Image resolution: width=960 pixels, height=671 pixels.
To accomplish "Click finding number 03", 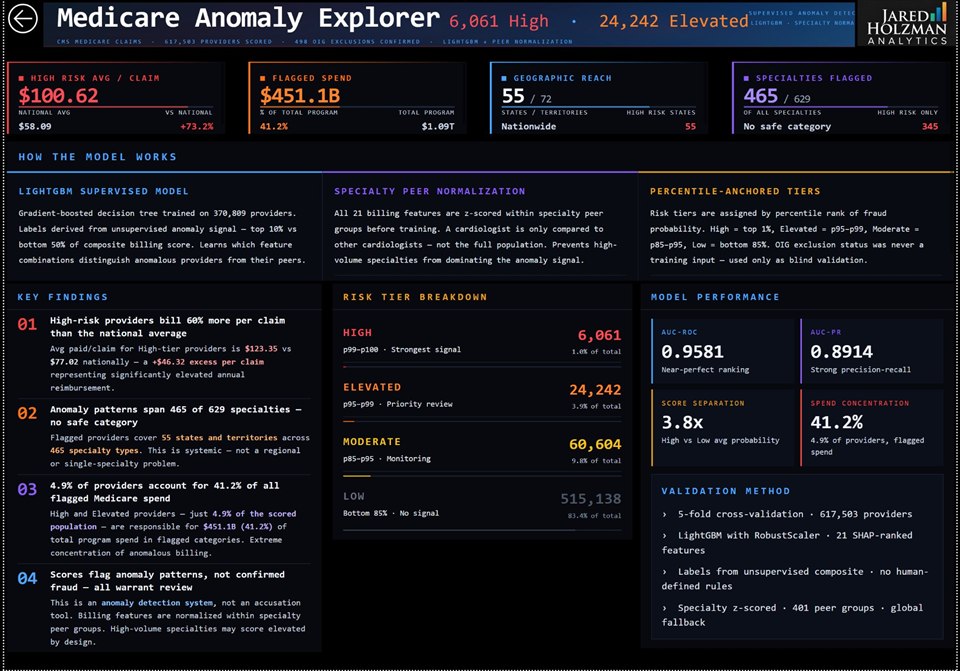I will tap(27, 490).
